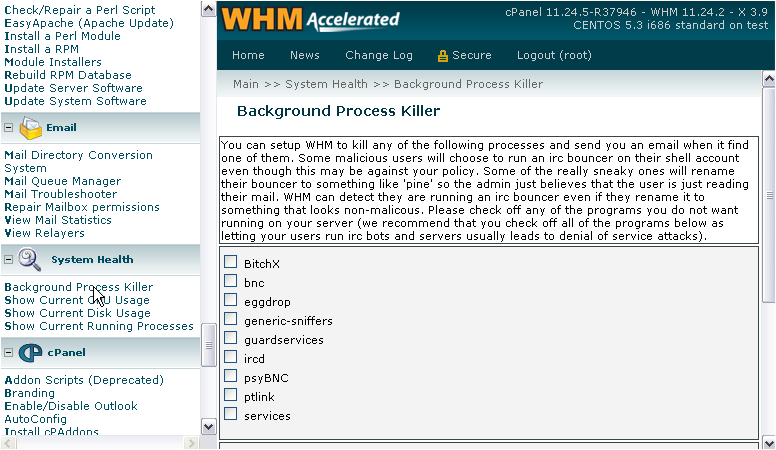The width and height of the screenshot is (776, 450).
Task: Click the Background Process Killer breadcrumb
Action: pyautogui.click(x=468, y=84)
